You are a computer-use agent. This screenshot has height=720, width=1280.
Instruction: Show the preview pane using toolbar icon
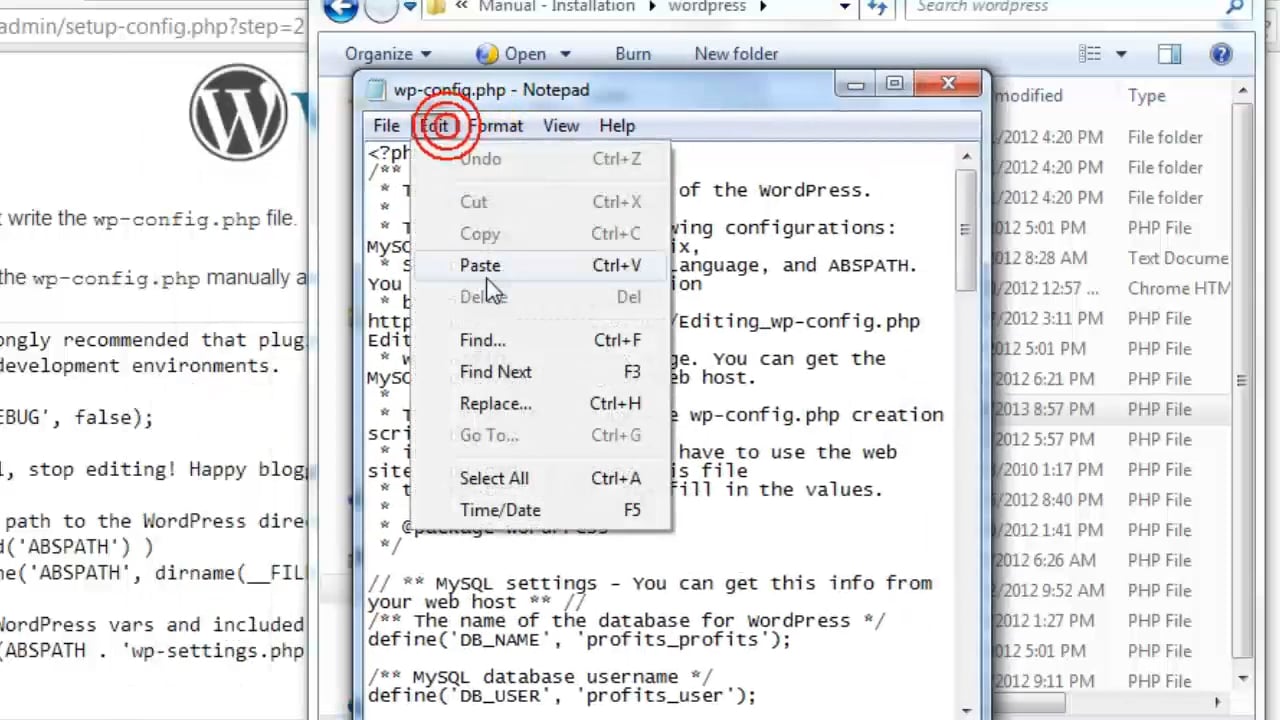pos(1169,54)
